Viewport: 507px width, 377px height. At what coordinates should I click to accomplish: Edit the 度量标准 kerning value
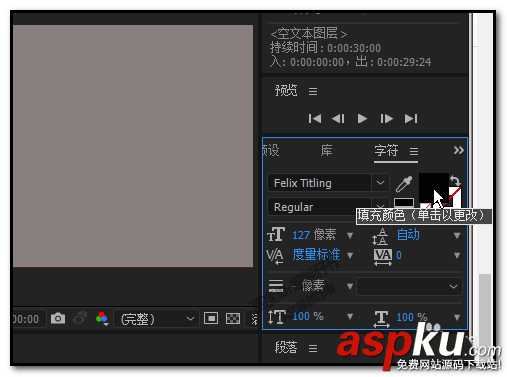[x=316, y=255]
